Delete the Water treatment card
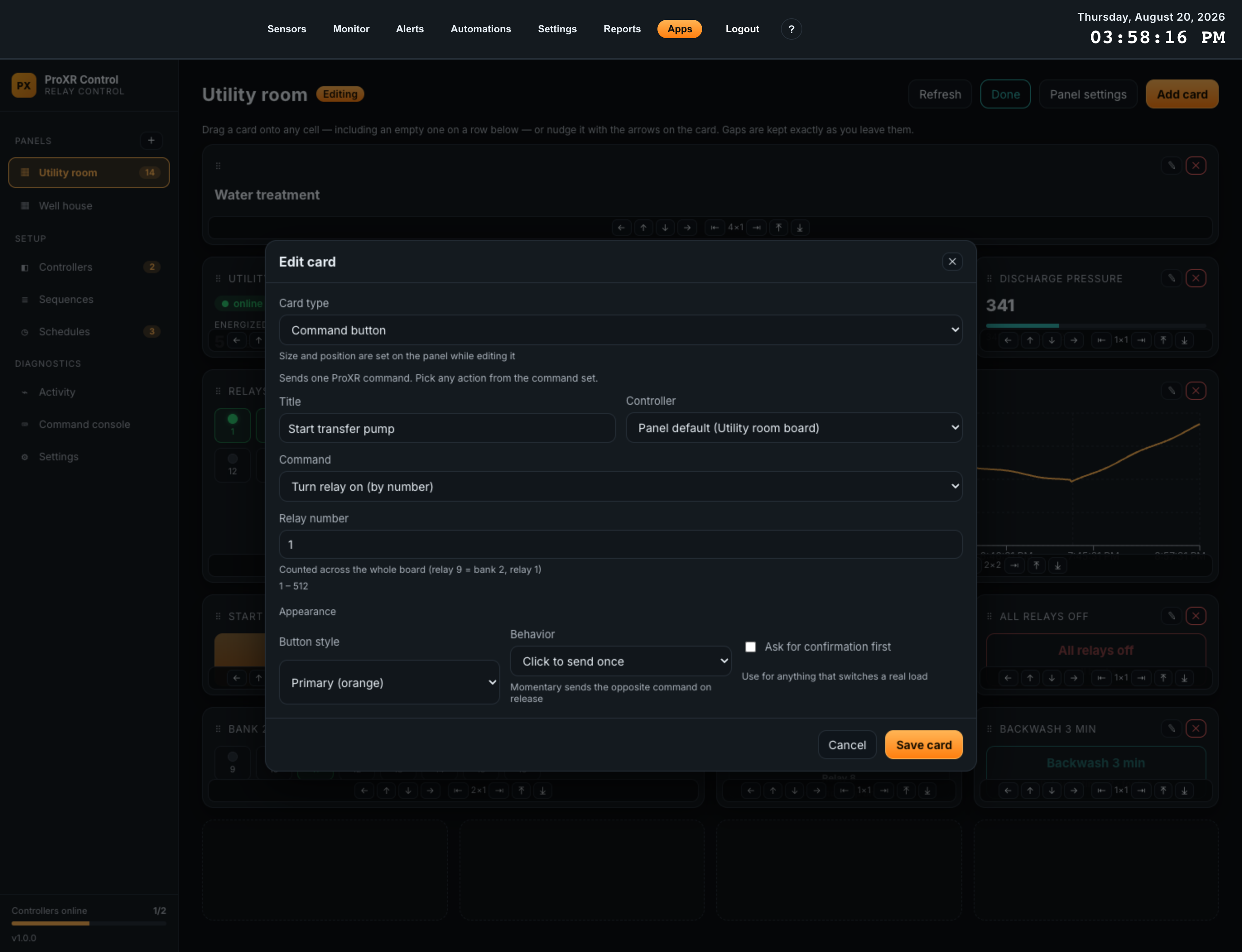The width and height of the screenshot is (1242, 952). point(1196,166)
